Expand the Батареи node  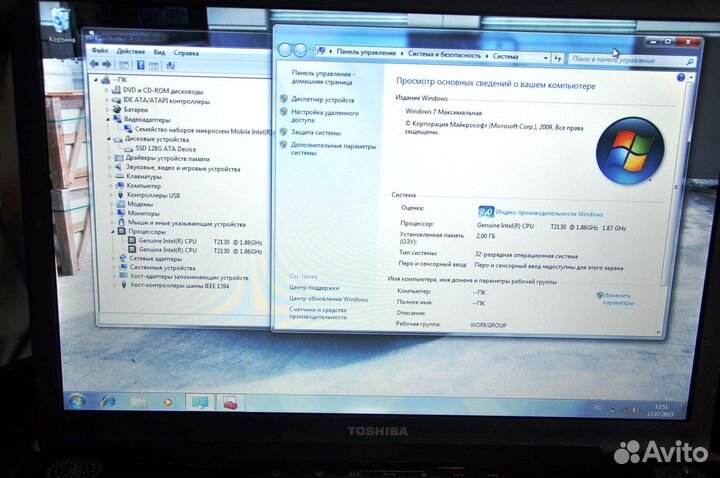pyautogui.click(x=108, y=109)
